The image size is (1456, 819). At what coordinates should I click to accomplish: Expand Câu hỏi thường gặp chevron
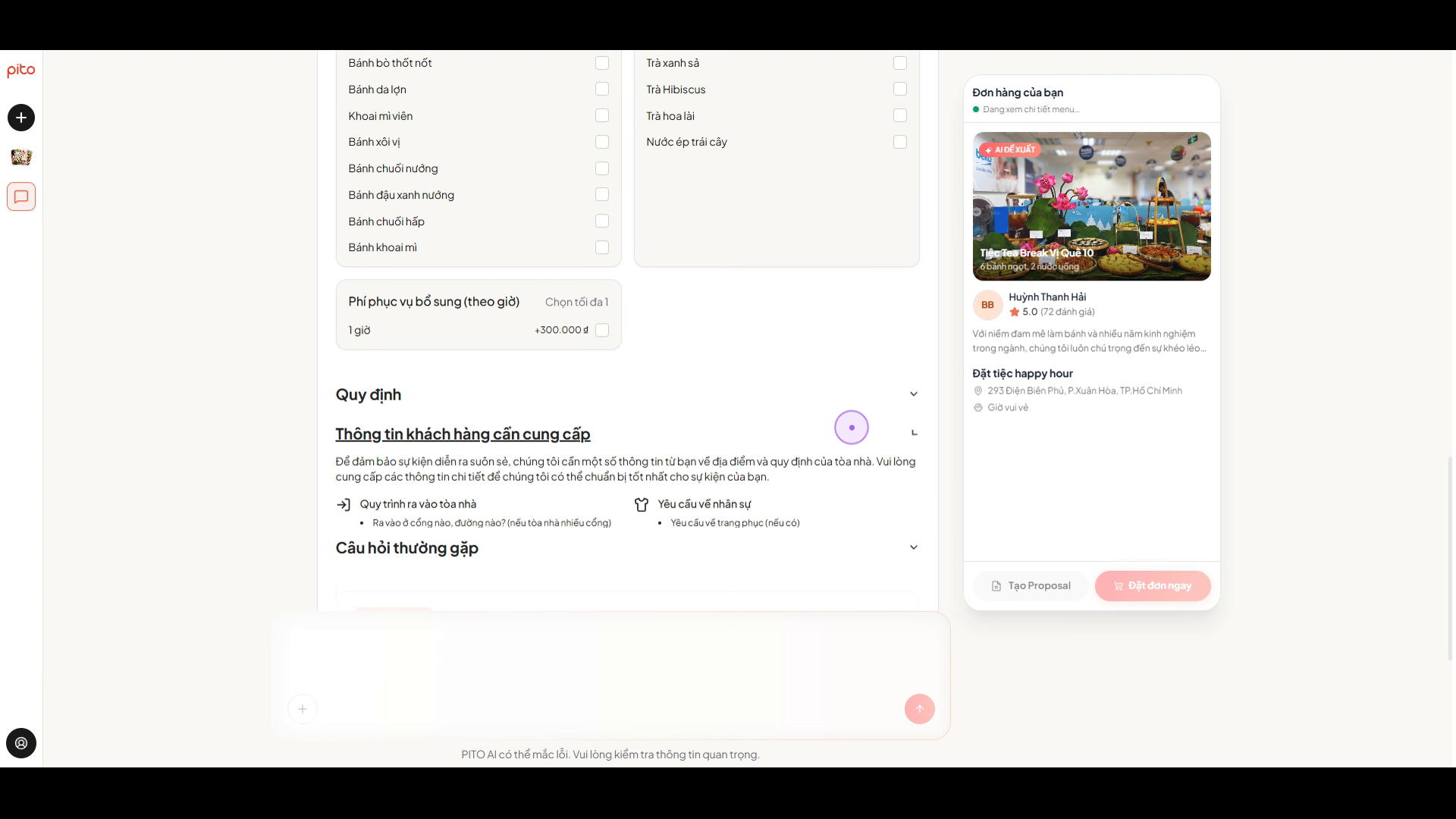[x=914, y=548]
